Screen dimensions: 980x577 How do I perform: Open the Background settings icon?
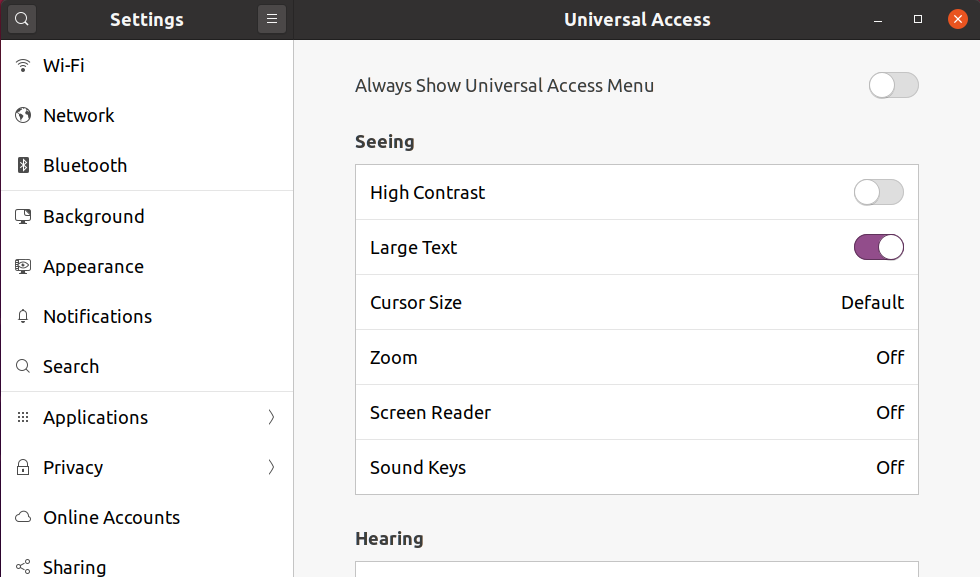click(22, 216)
